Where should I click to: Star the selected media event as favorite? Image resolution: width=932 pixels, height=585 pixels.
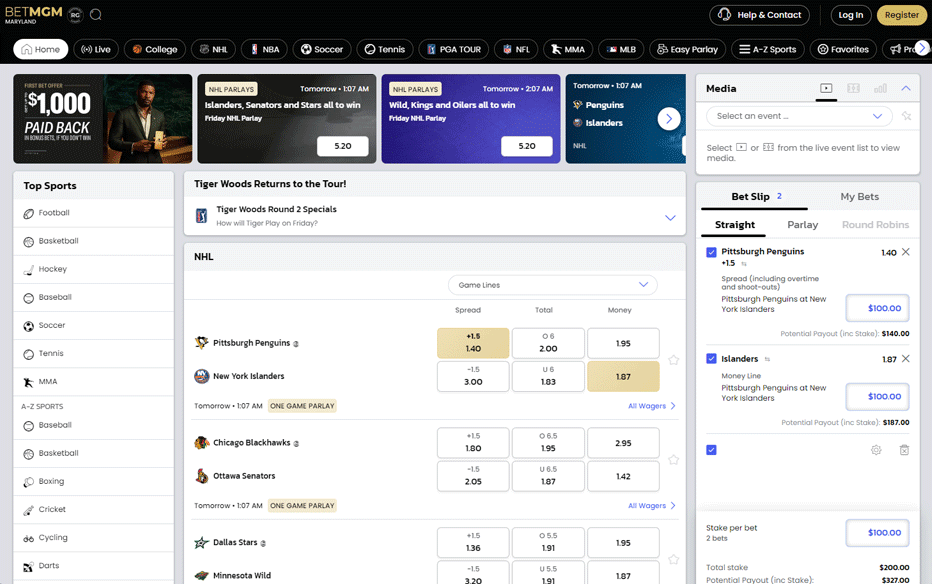coord(906,116)
